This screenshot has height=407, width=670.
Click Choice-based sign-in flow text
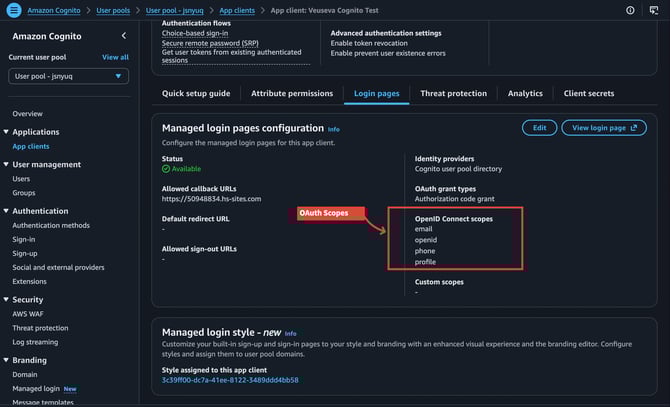(195, 33)
